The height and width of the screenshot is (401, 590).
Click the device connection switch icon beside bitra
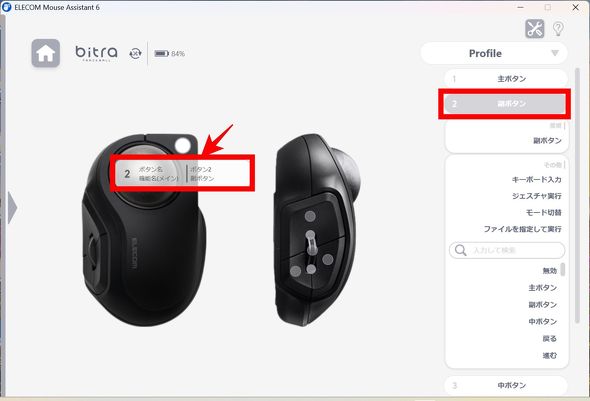pyautogui.click(x=135, y=53)
